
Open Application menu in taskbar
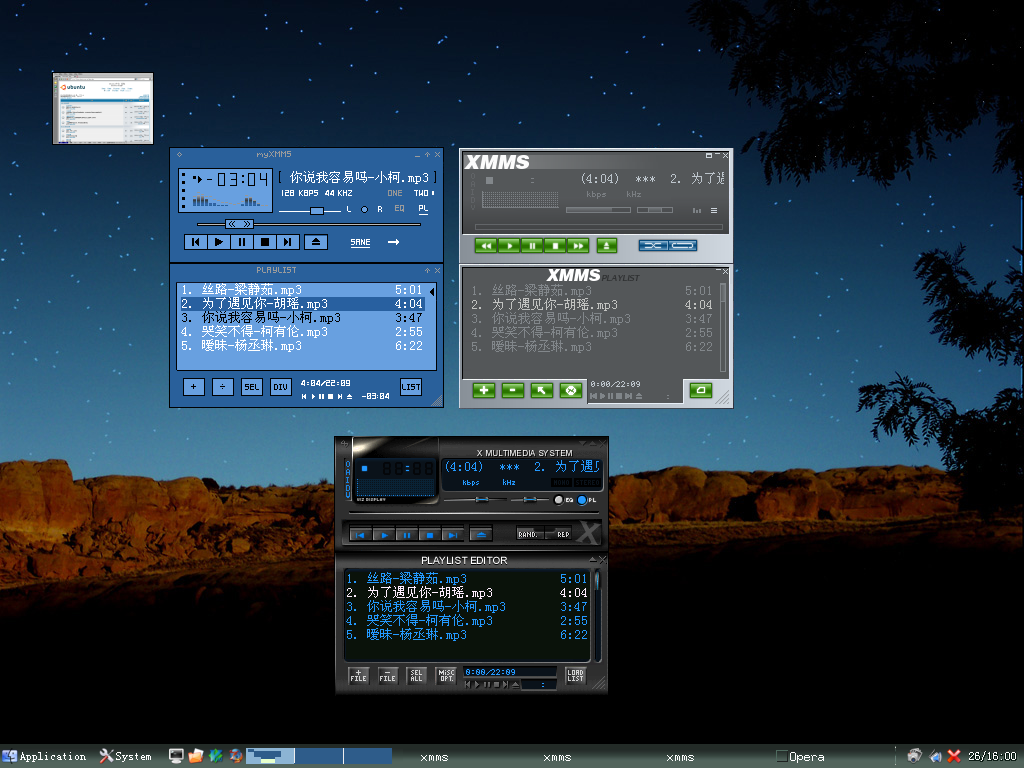[x=44, y=756]
